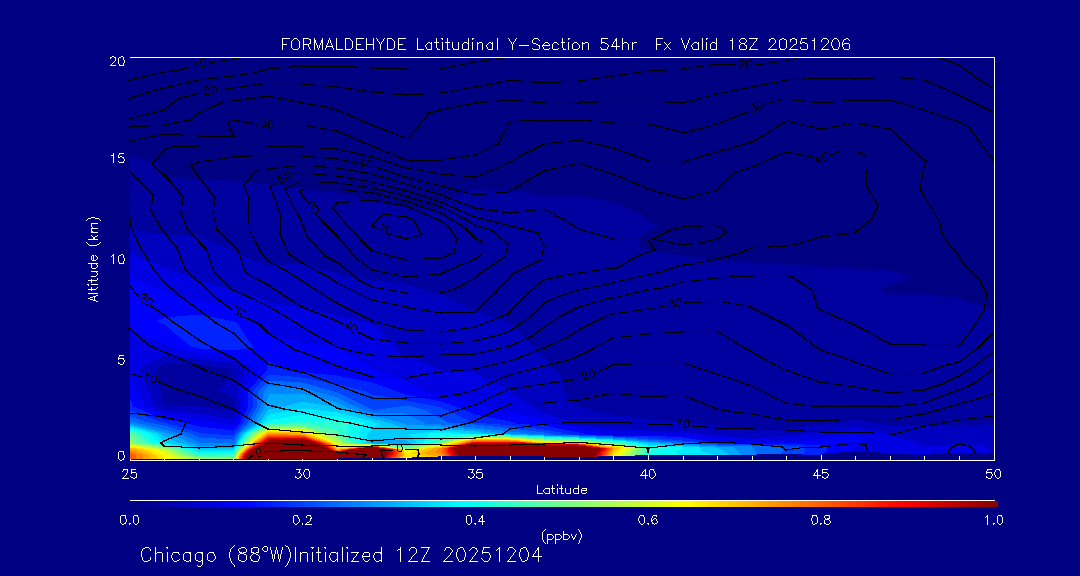Click the 'Altitude (km)' y-axis label
Image resolution: width=1080 pixels, height=576 pixels.
tap(93, 258)
